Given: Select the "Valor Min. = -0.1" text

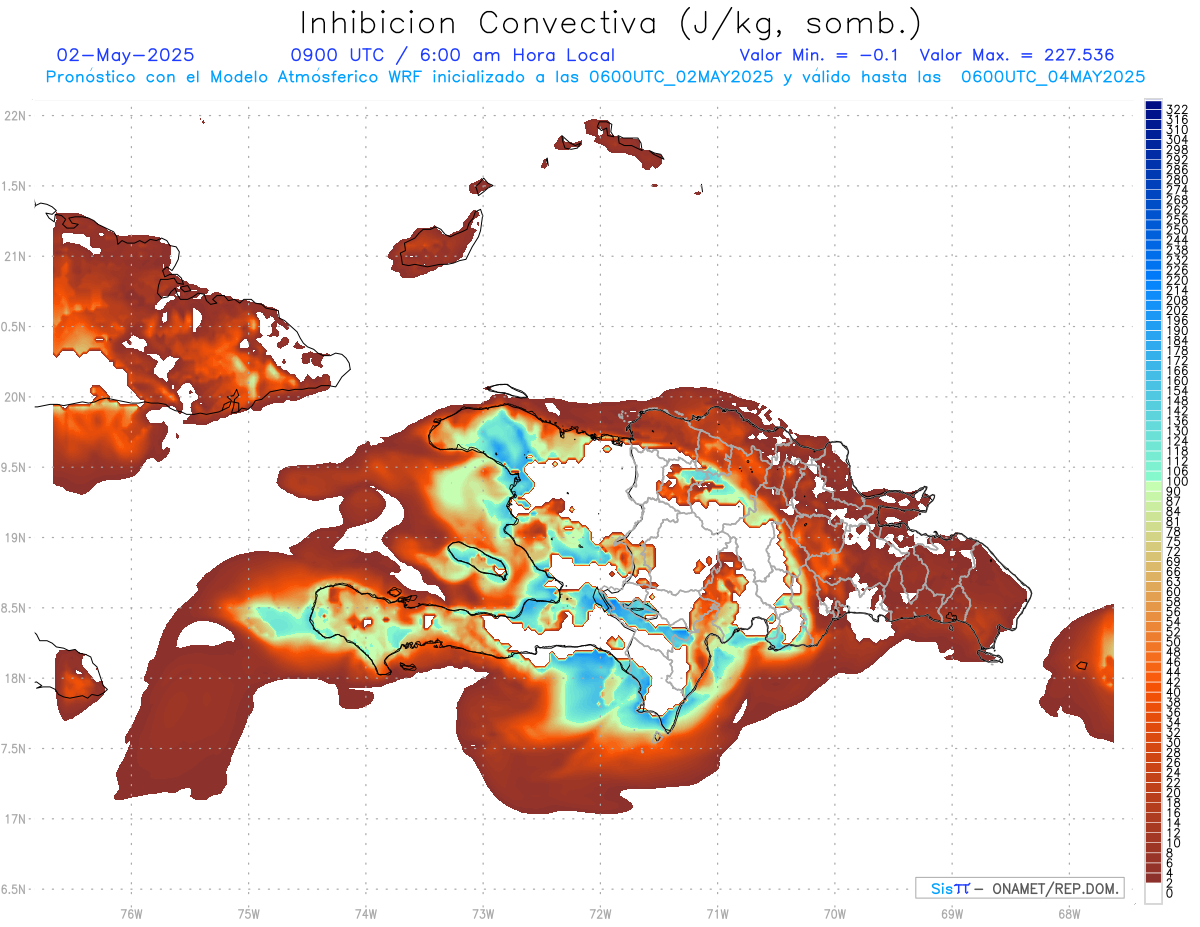Looking at the screenshot, I should click(x=821, y=55).
